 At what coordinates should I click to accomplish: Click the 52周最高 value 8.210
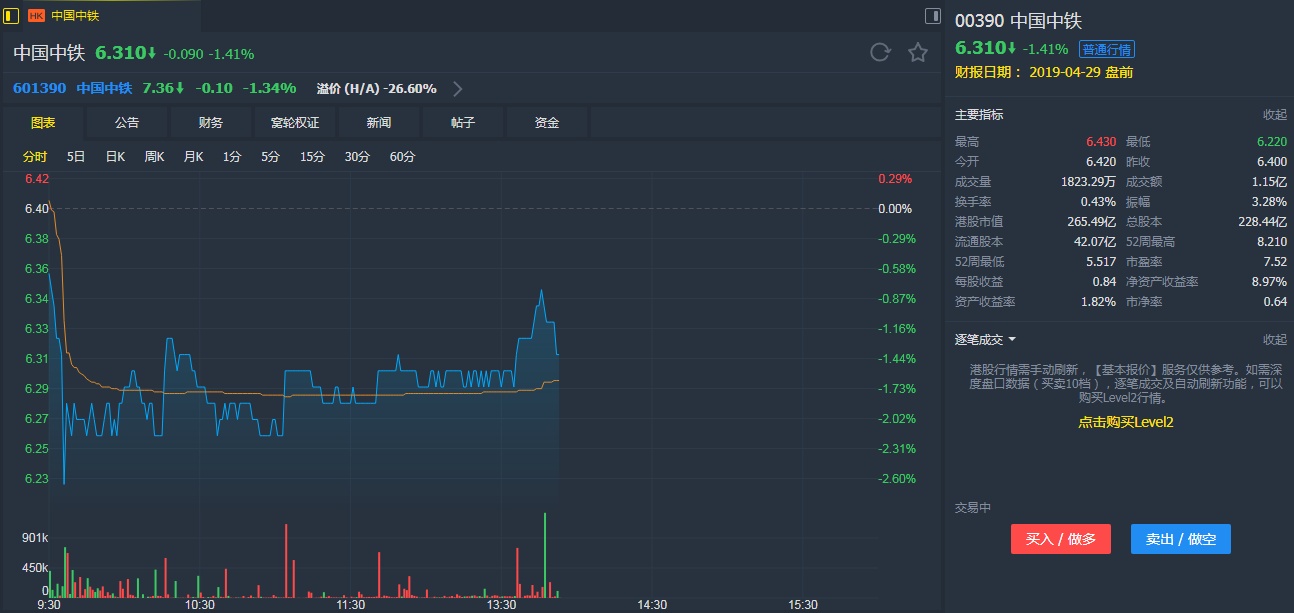pos(1272,242)
